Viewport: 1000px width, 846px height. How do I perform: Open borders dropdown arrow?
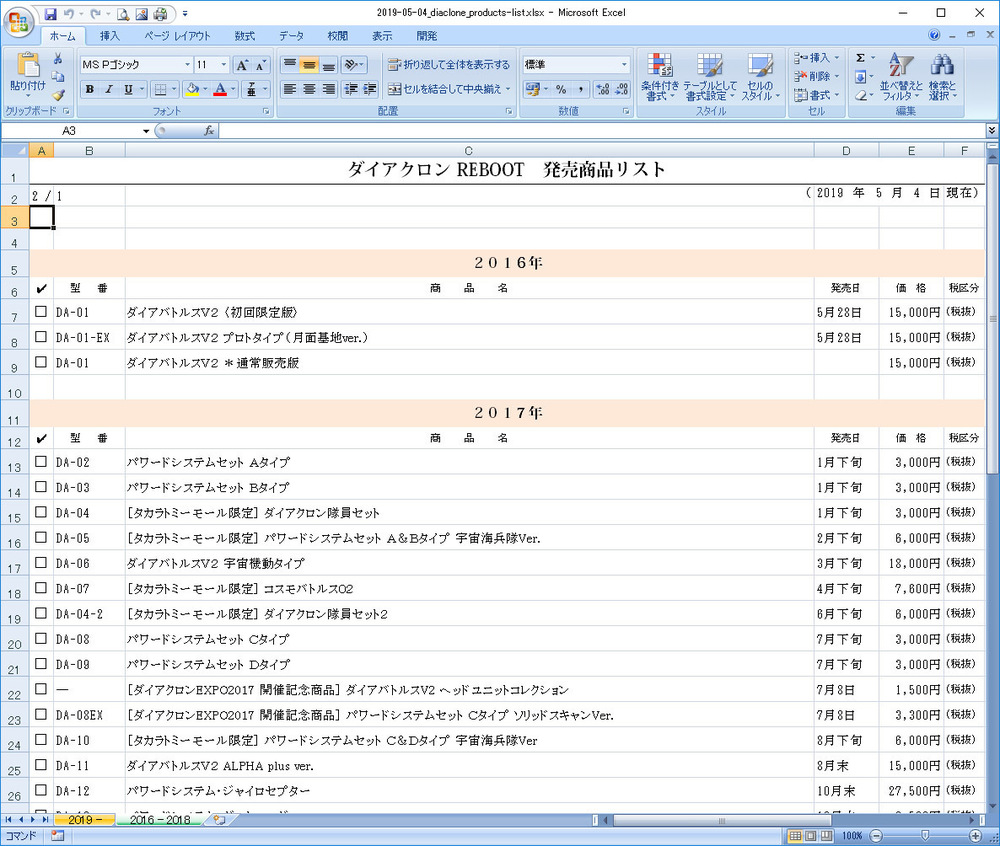[x=174, y=89]
